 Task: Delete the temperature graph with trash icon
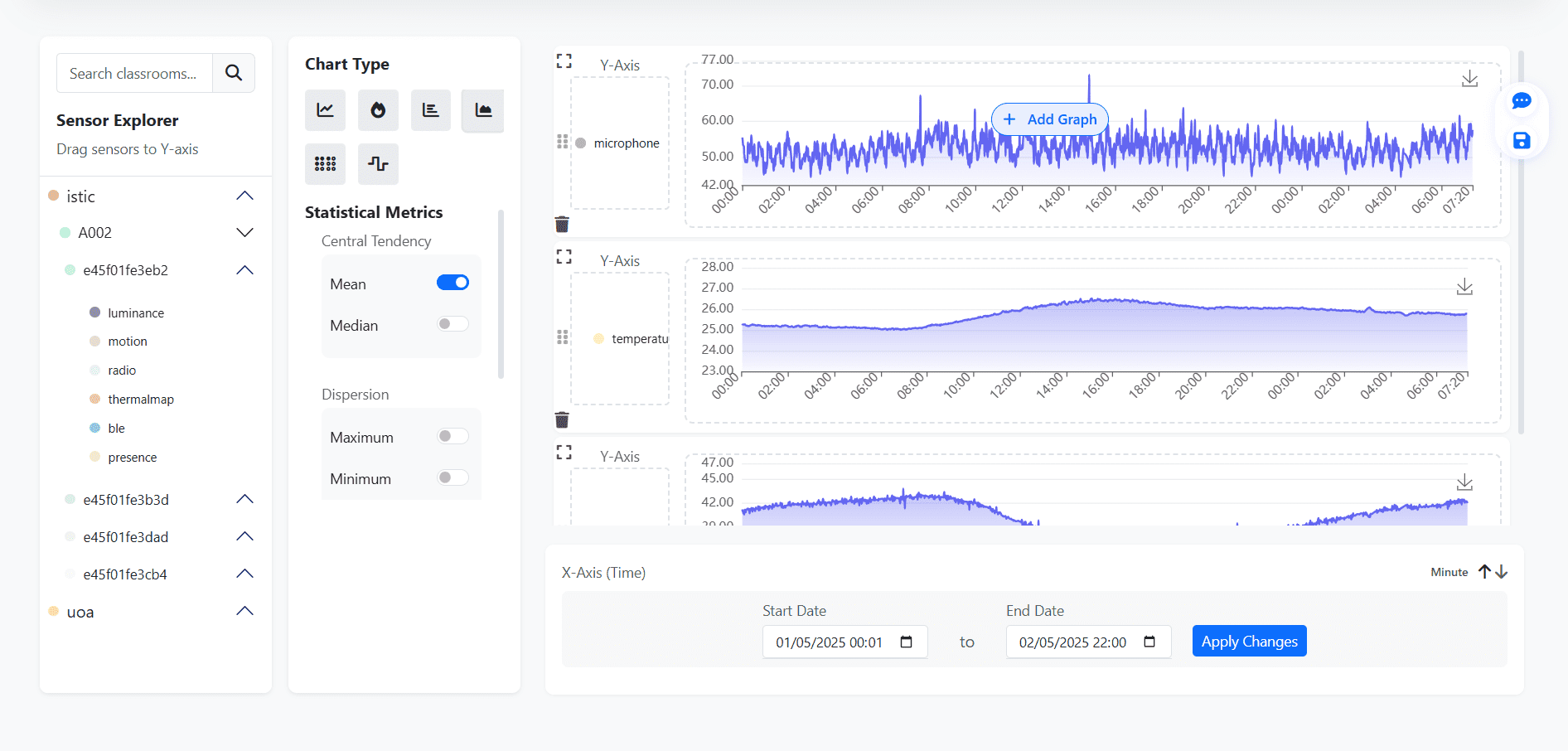(562, 419)
